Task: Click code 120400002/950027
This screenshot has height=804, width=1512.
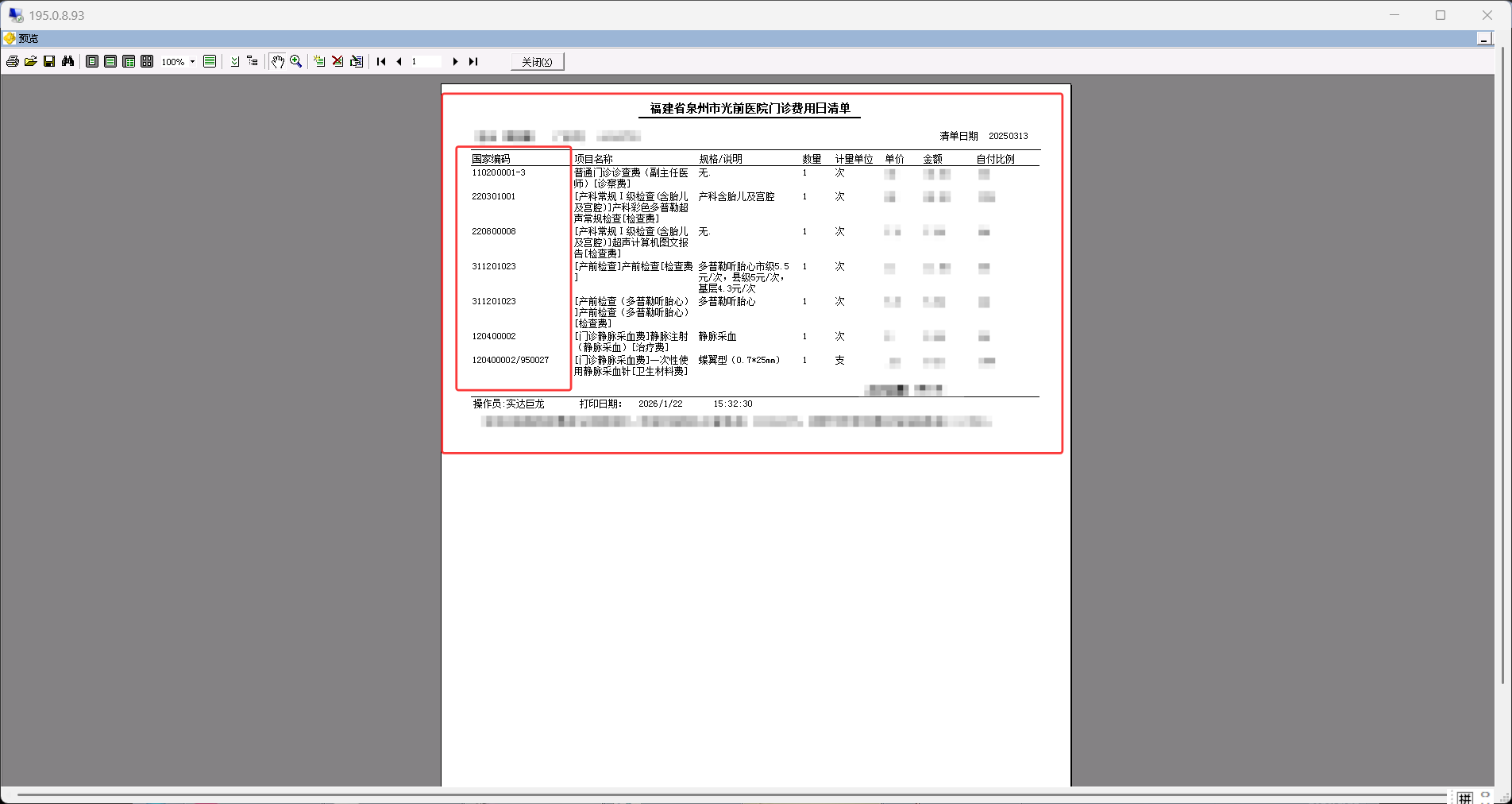Action: 510,360
